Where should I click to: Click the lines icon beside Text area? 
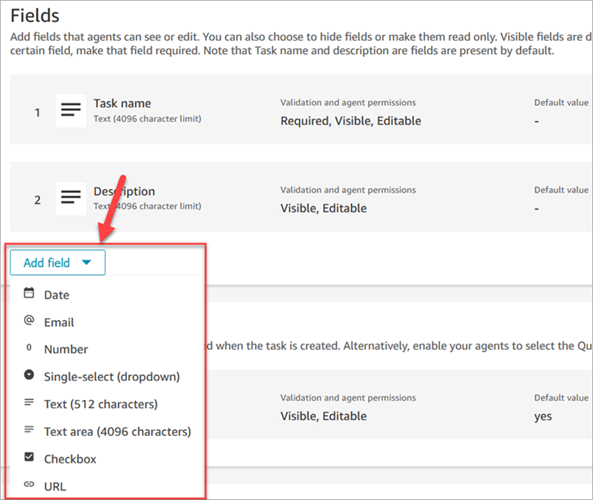point(29,429)
